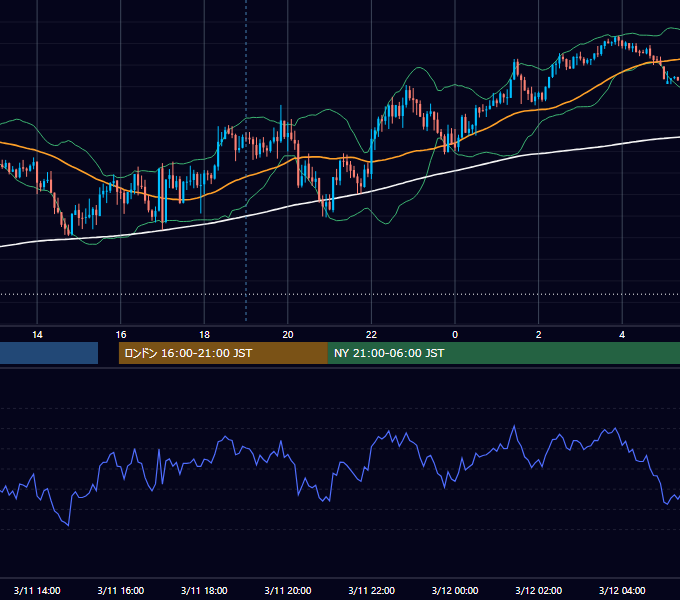Click the upper axis label 16

(121, 335)
